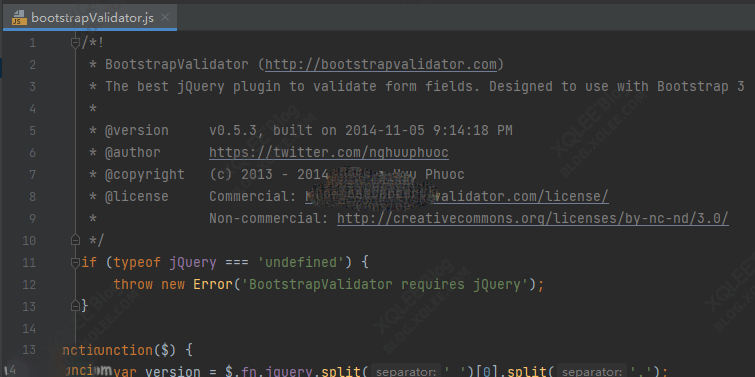Collapse the comment block at line 1
755x377 pixels.
pos(75,43)
